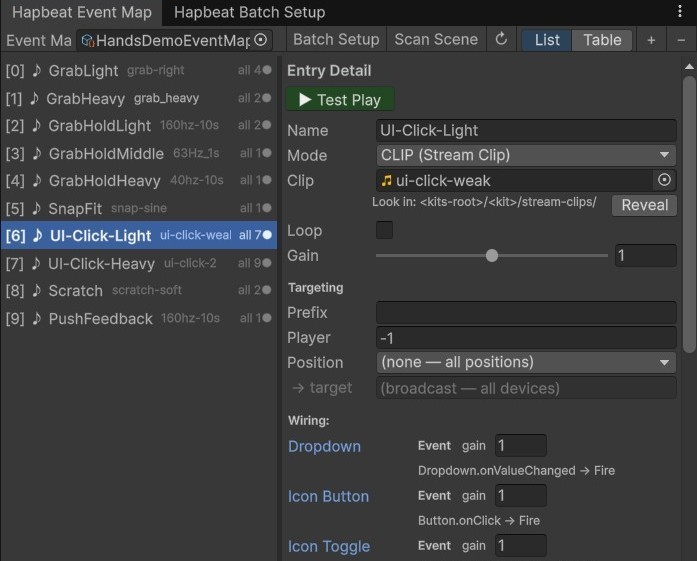This screenshot has height=561, width=697.
Task: Select the PushFeedback entry
Action: (139, 318)
